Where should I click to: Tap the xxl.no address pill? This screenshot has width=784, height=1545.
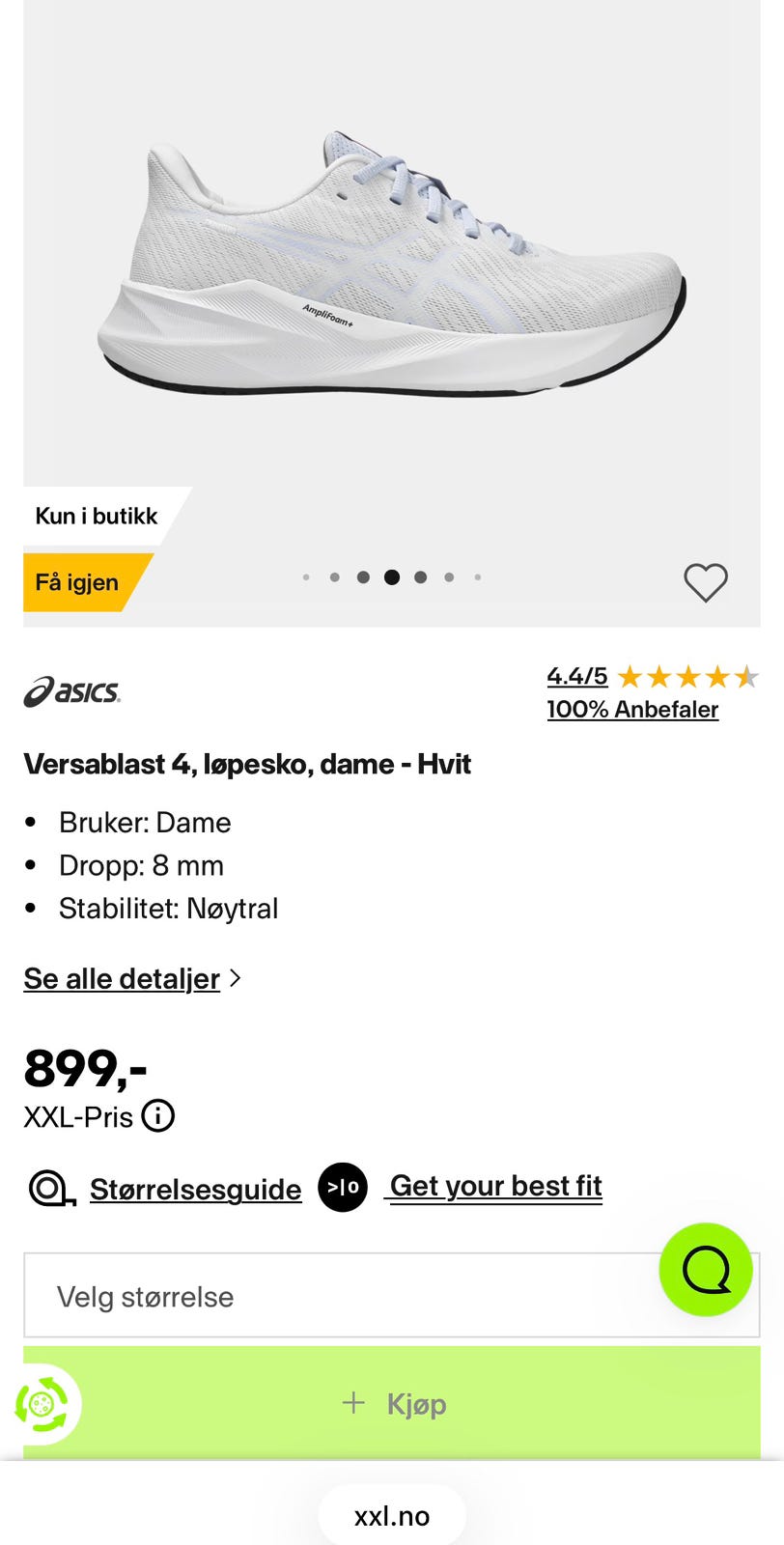[392, 1516]
